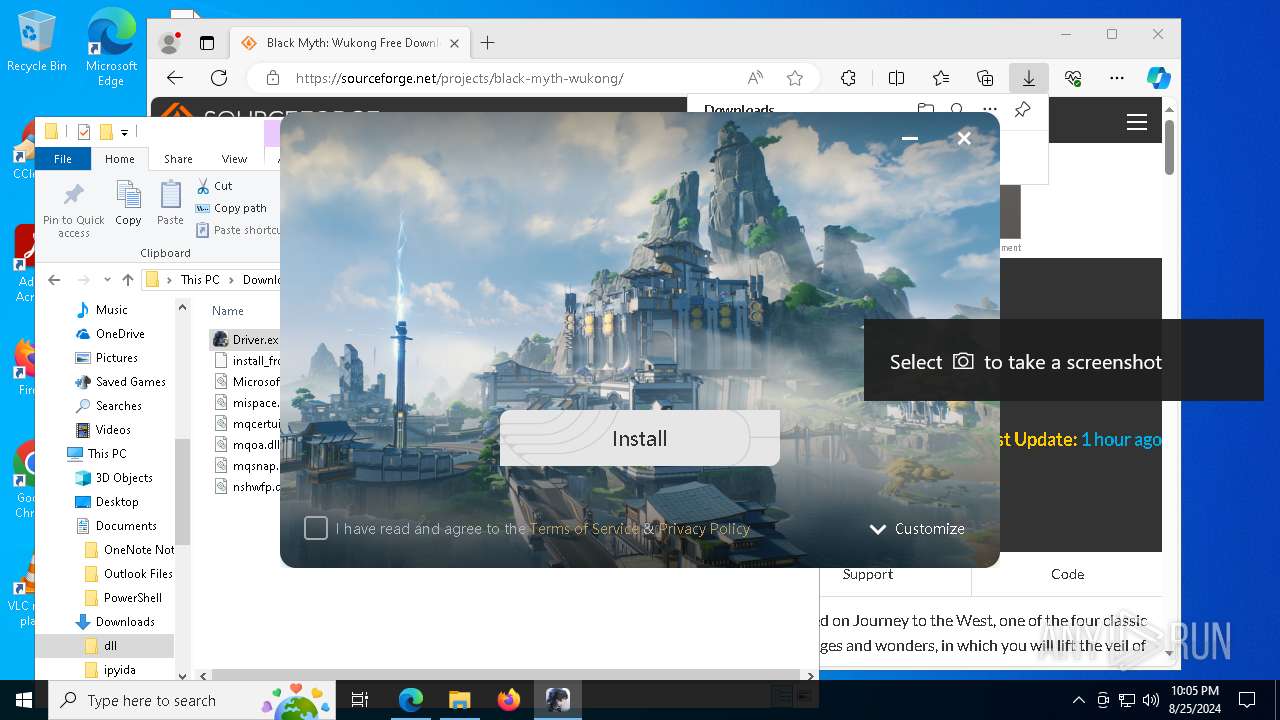Switch to the Share ribbon tab
Viewport: 1280px width, 720px height.
point(178,159)
